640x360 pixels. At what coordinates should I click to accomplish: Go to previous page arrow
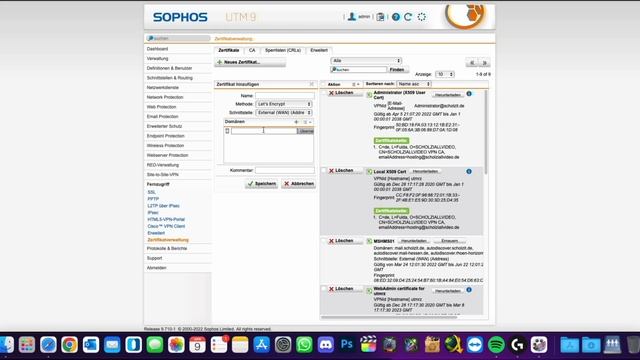coord(472,63)
